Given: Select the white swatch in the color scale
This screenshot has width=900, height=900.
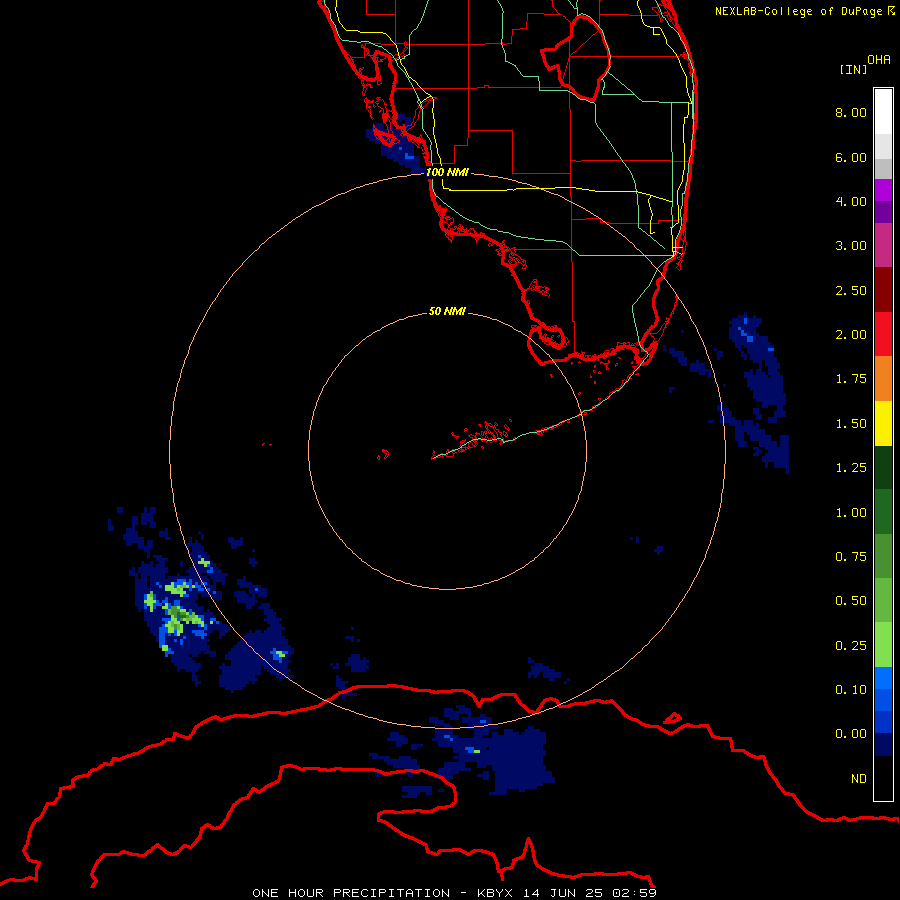Looking at the screenshot, I should (x=883, y=112).
